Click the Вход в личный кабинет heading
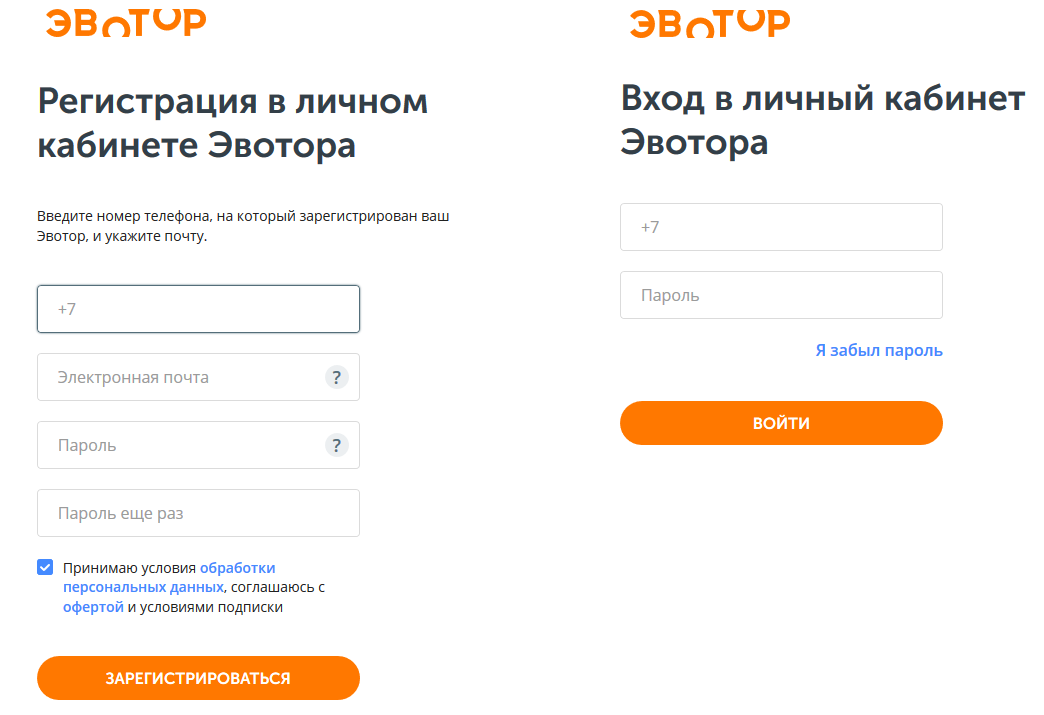Image resolution: width=1044 pixels, height=715 pixels. (822, 120)
